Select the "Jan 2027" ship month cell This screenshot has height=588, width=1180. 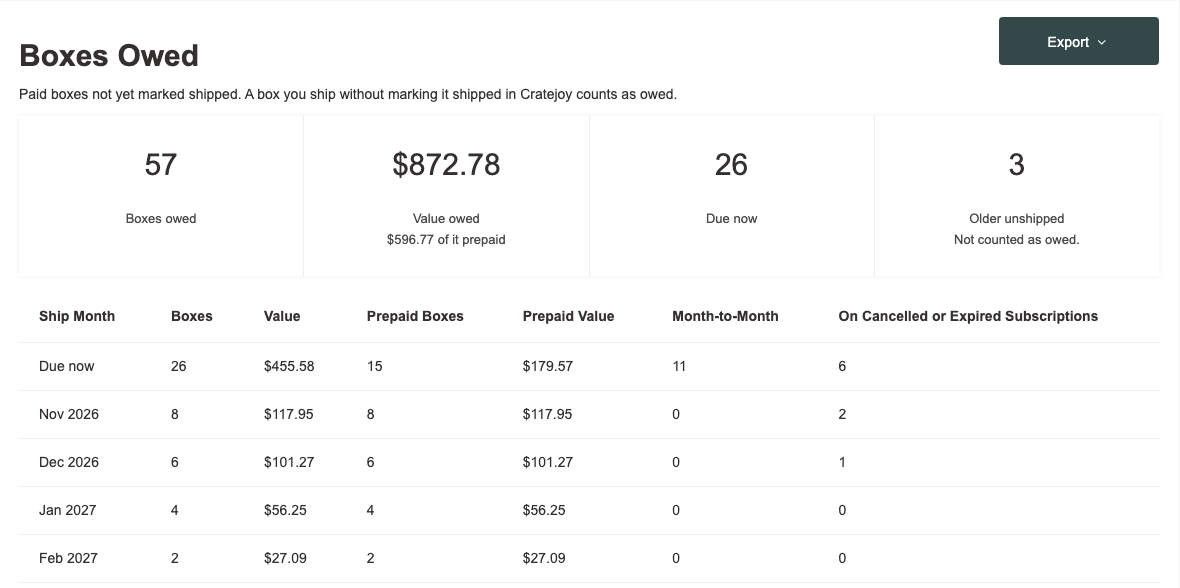click(x=68, y=511)
